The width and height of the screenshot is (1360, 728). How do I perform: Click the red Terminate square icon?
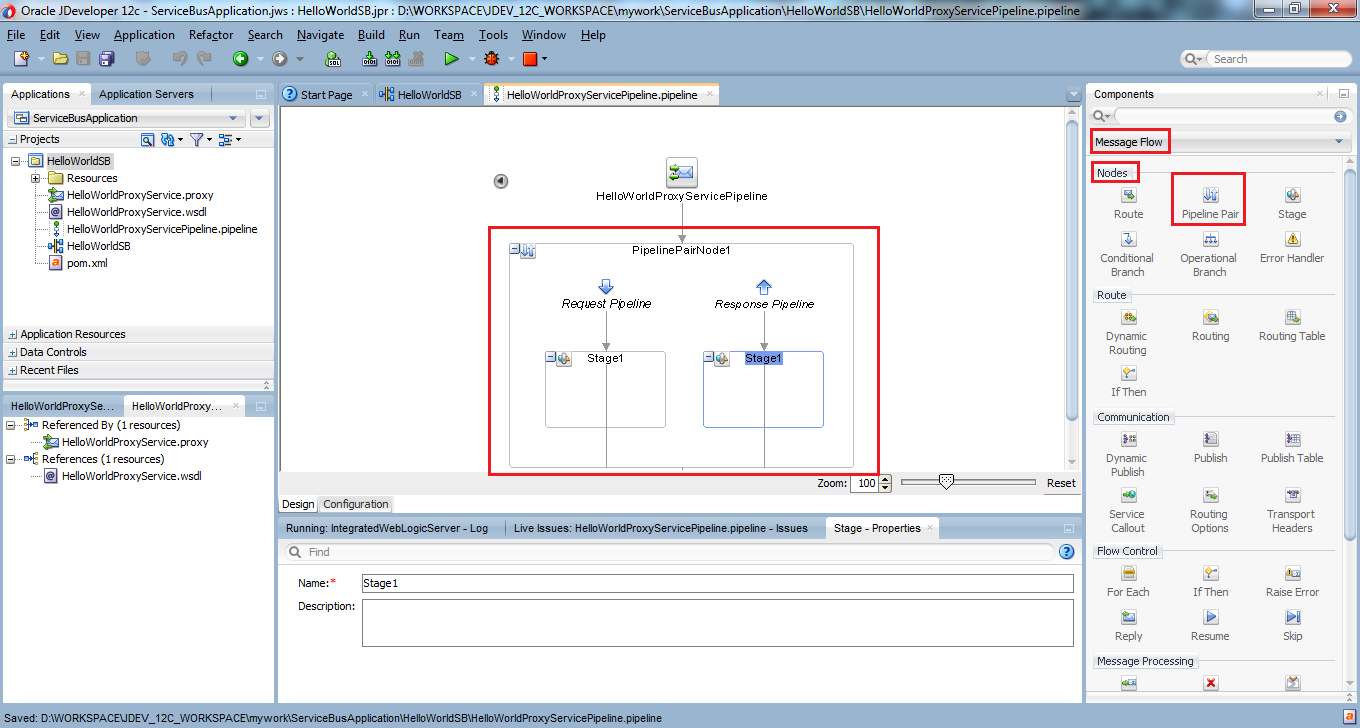530,59
